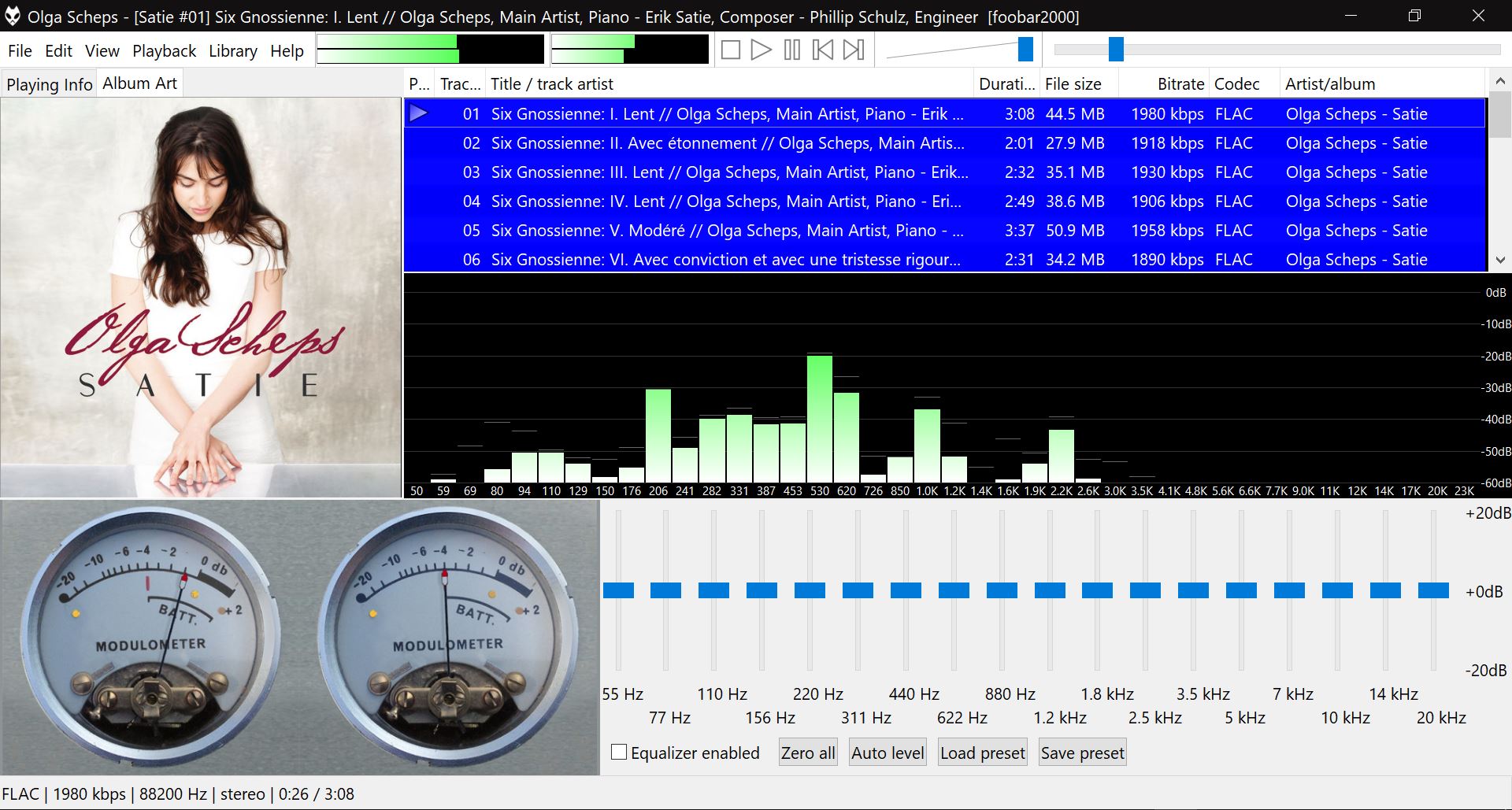
Task: Click the 55 Hz equalizer slider
Action: pyautogui.click(x=618, y=590)
